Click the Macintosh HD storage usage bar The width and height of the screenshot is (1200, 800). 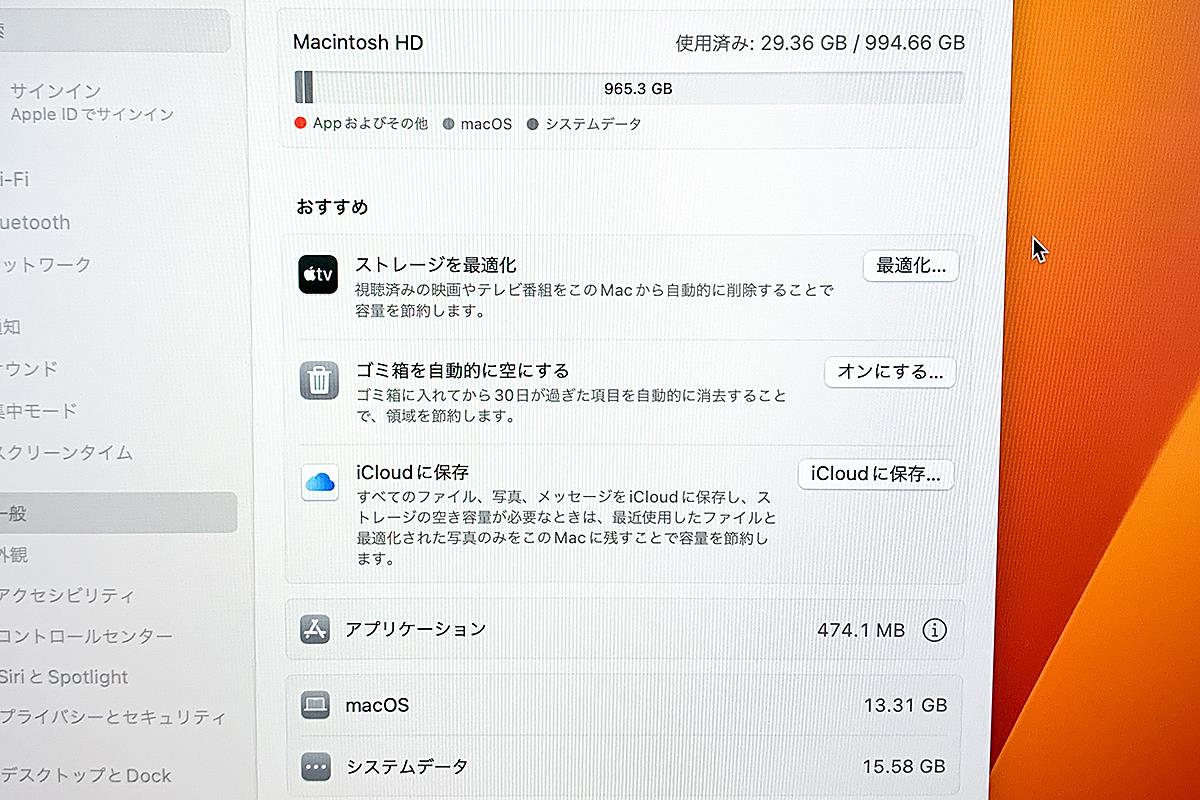(629, 88)
